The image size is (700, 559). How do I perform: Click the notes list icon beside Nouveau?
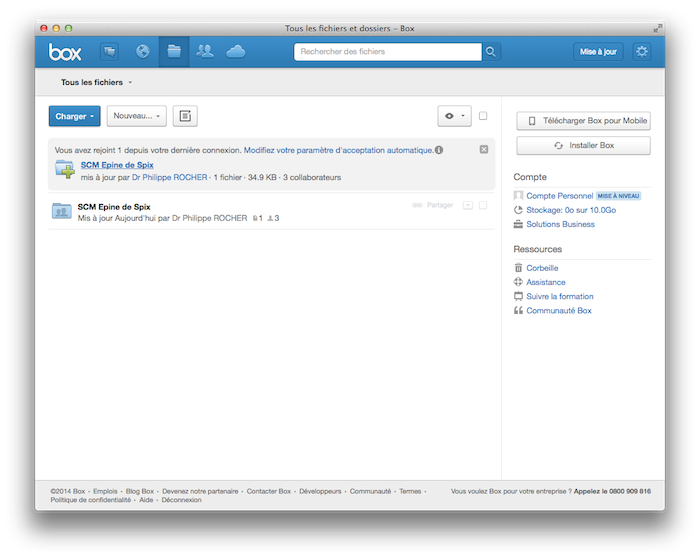click(184, 116)
